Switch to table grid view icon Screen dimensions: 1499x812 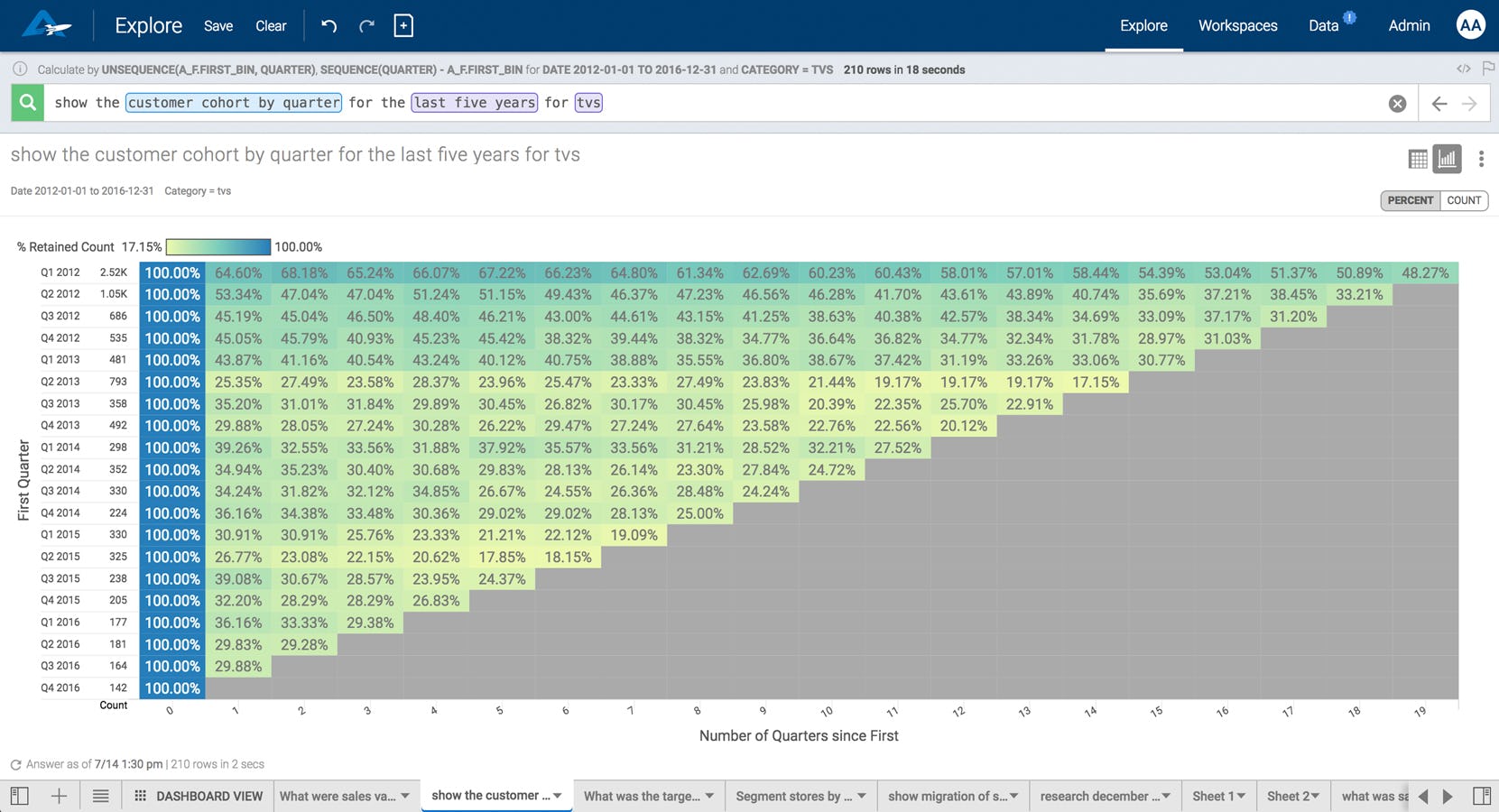1418,160
